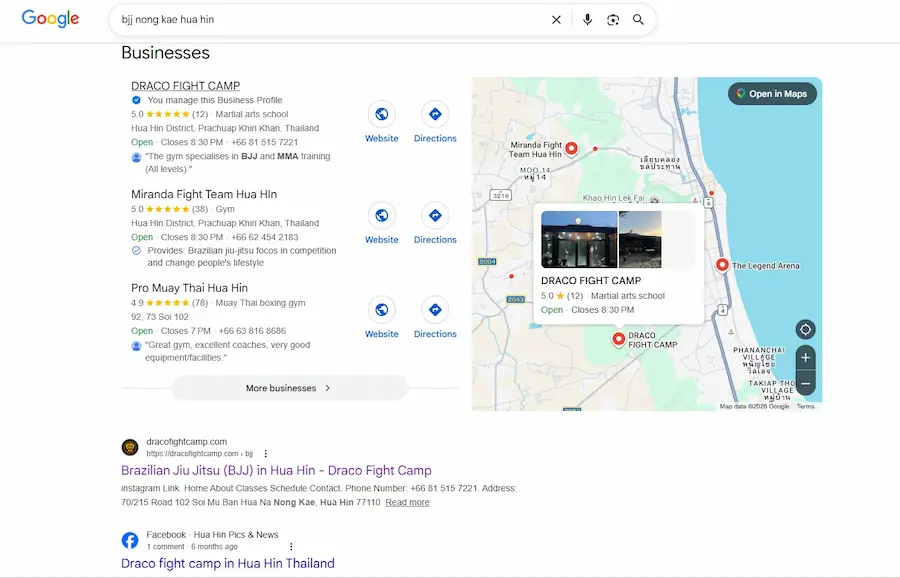The image size is (900, 578).
Task: Select the DRACO FIGHT CAMP map pin
Action: coord(618,339)
